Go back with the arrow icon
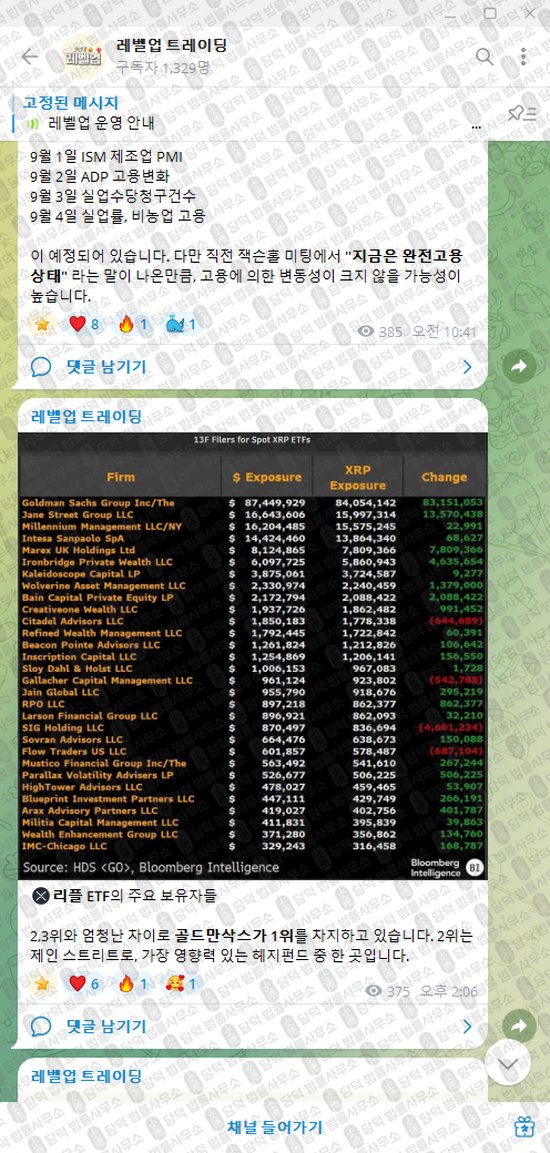The image size is (550, 1153). (x=29, y=57)
